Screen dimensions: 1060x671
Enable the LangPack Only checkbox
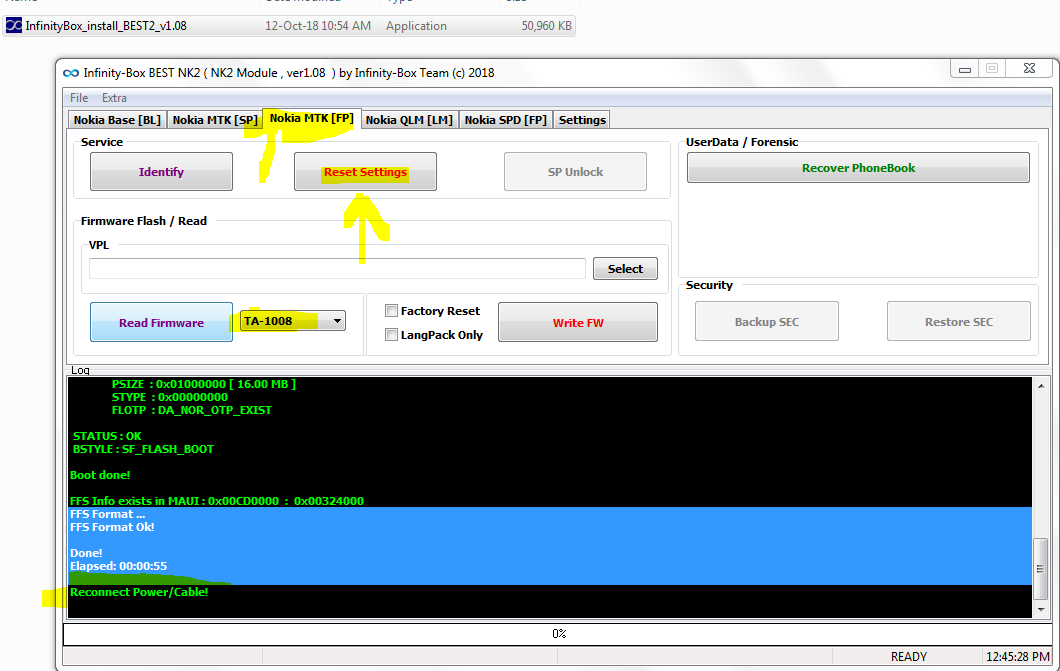391,334
